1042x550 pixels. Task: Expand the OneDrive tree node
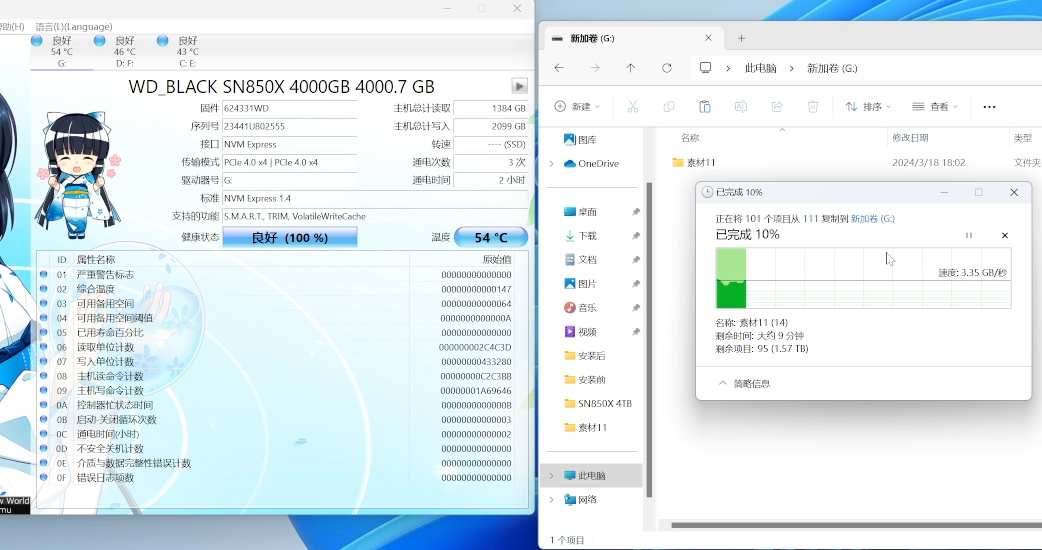point(551,163)
